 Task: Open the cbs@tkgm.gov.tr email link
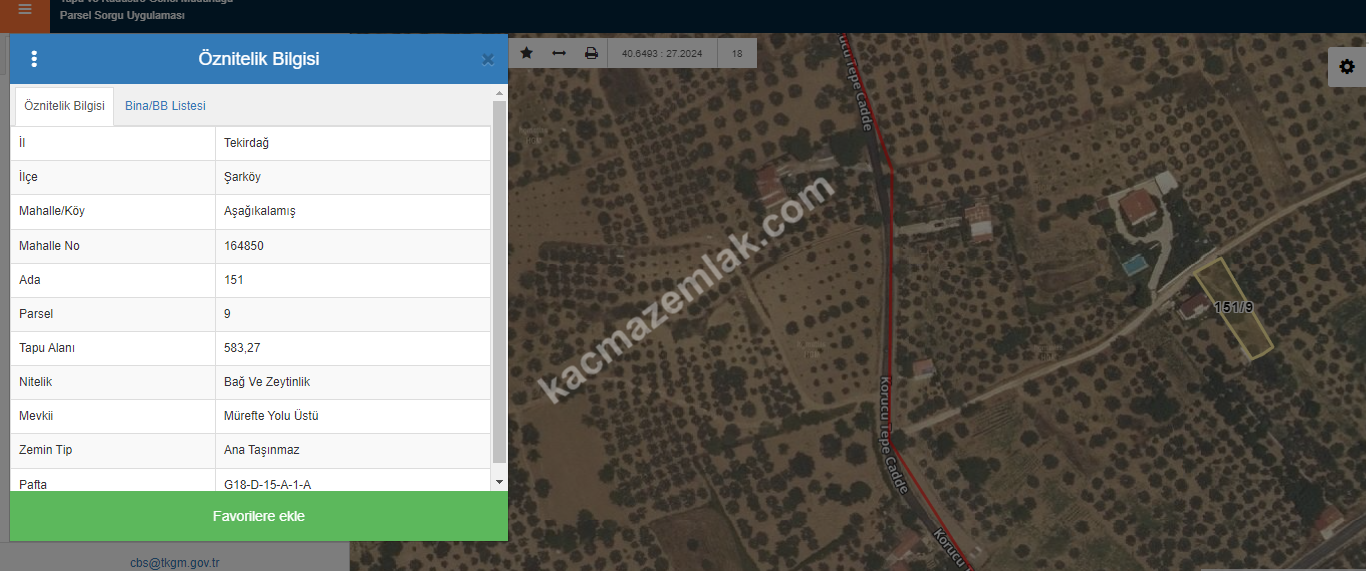click(175, 563)
